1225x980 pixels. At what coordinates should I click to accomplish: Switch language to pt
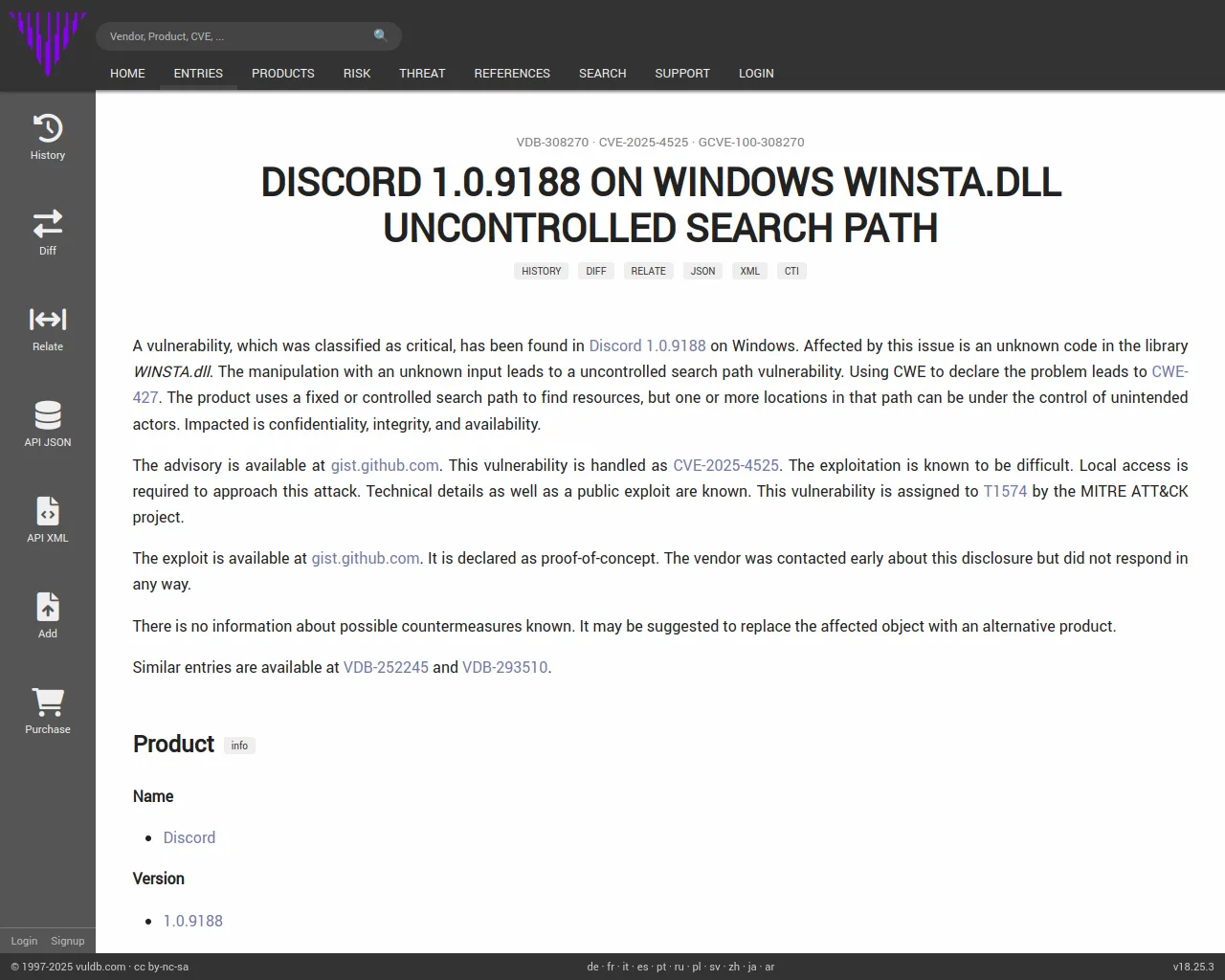661,967
